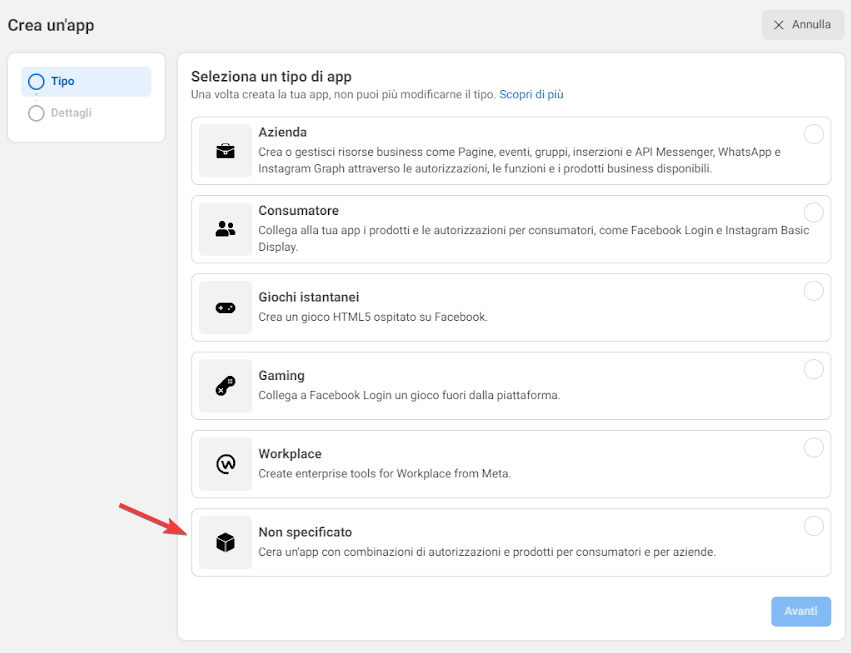Click the Consumatore description about Facebook Login
The height and width of the screenshot is (653, 851).
(x=534, y=238)
